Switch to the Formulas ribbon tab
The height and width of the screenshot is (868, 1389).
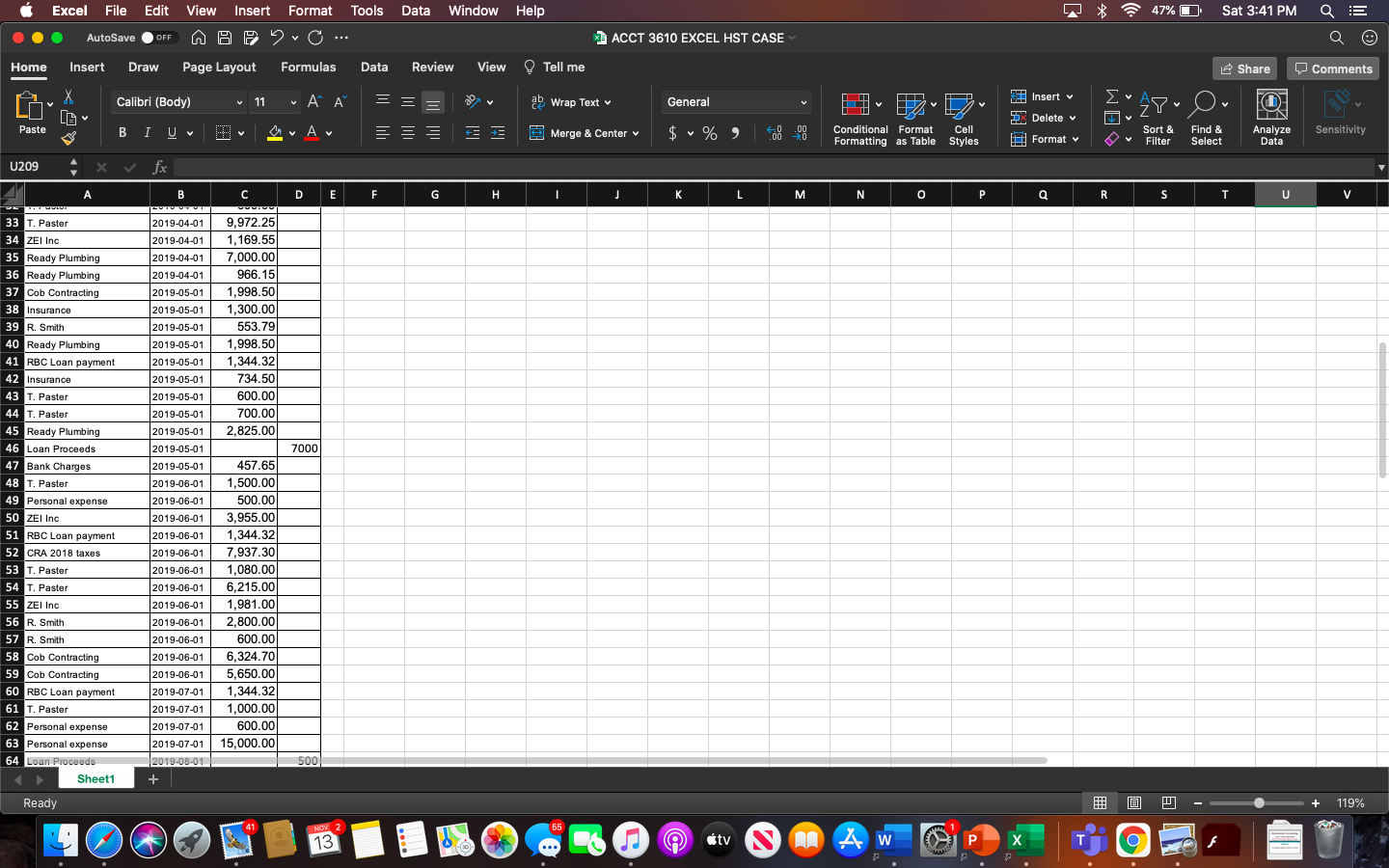[308, 68]
